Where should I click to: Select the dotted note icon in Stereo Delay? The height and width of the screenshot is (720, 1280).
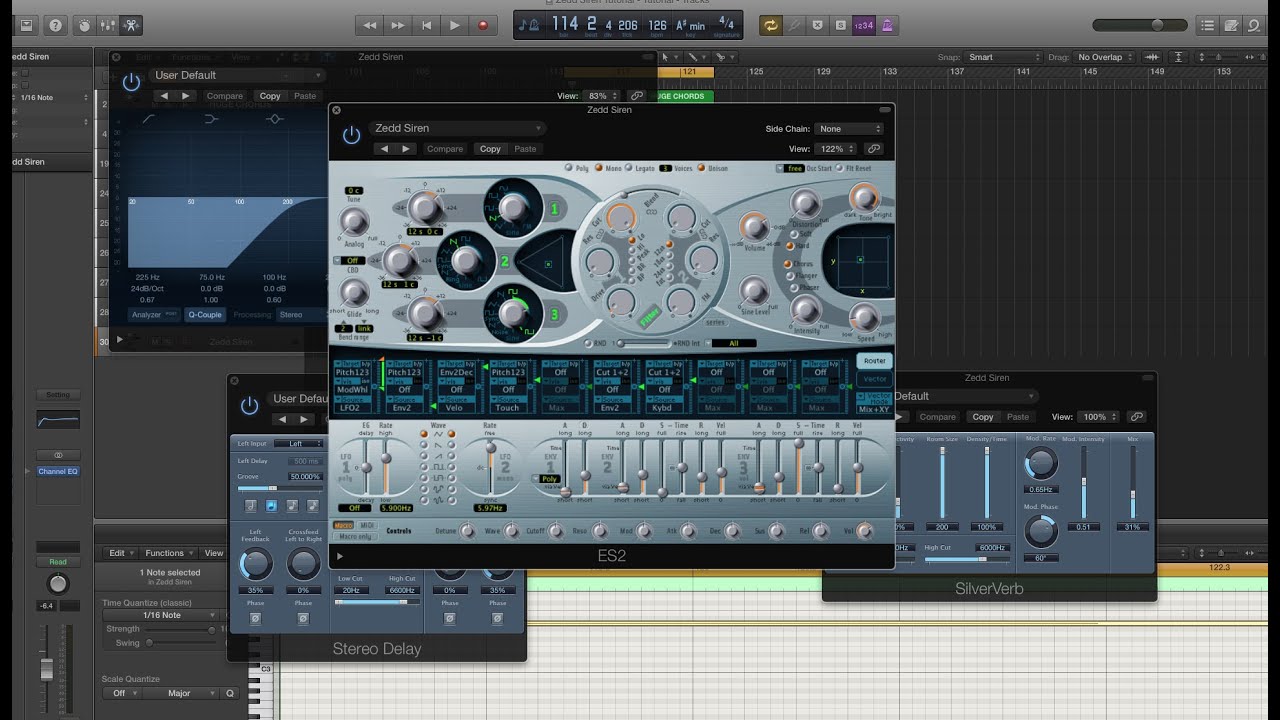[x=315, y=506]
